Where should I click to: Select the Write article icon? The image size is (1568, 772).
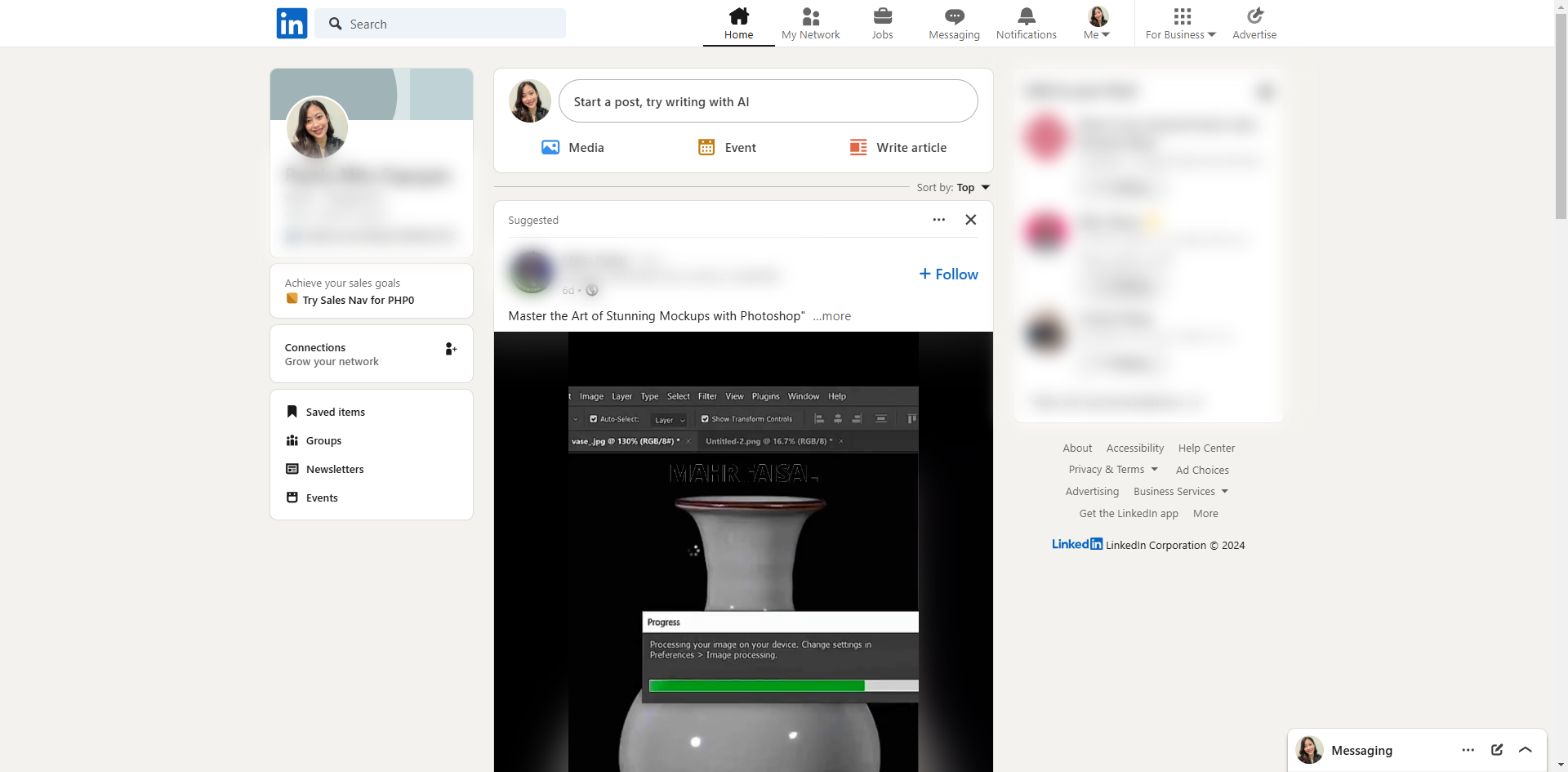(857, 147)
